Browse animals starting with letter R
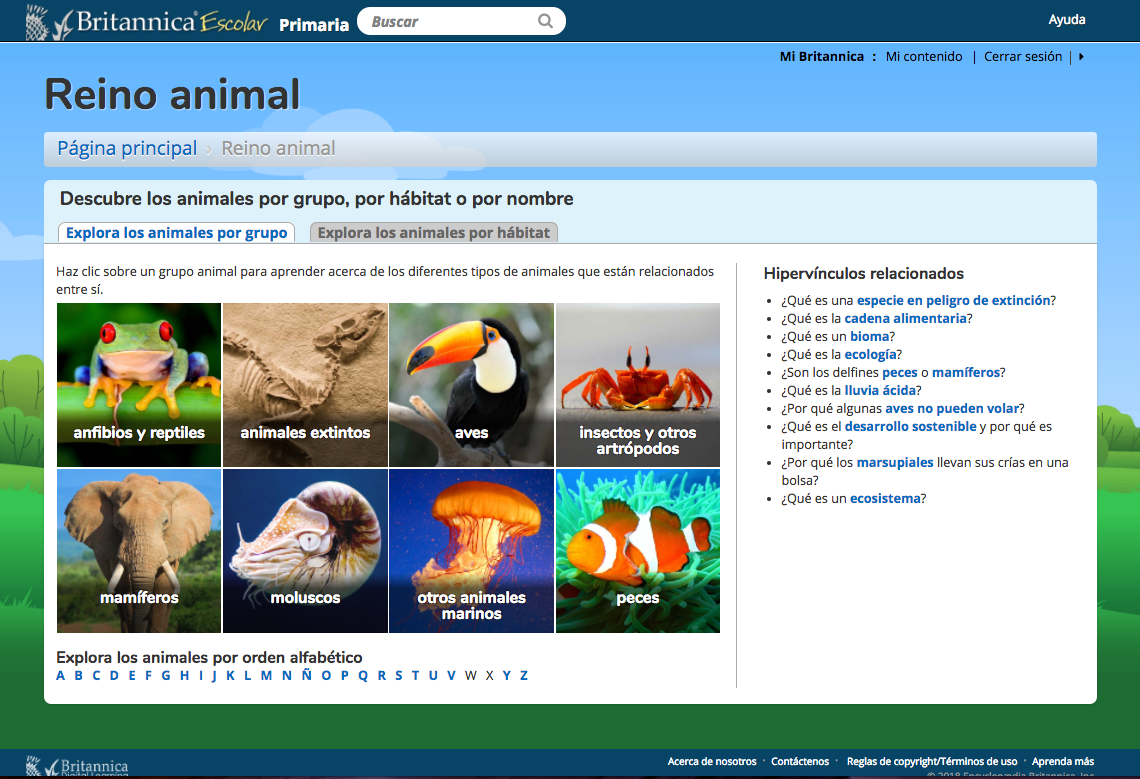The width and height of the screenshot is (1140, 779). (x=382, y=676)
